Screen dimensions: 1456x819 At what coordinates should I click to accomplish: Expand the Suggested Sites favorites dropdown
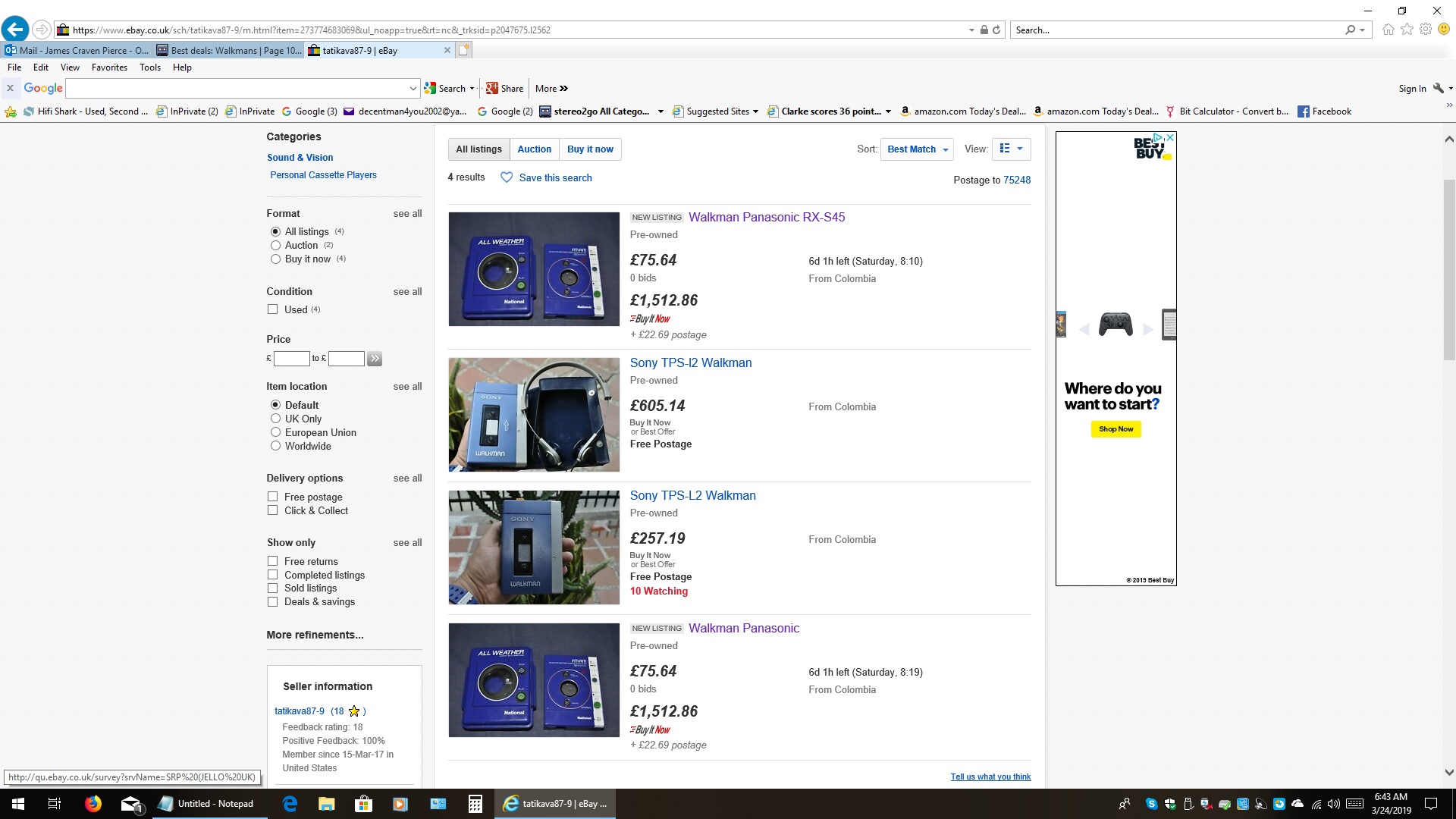[x=755, y=111]
